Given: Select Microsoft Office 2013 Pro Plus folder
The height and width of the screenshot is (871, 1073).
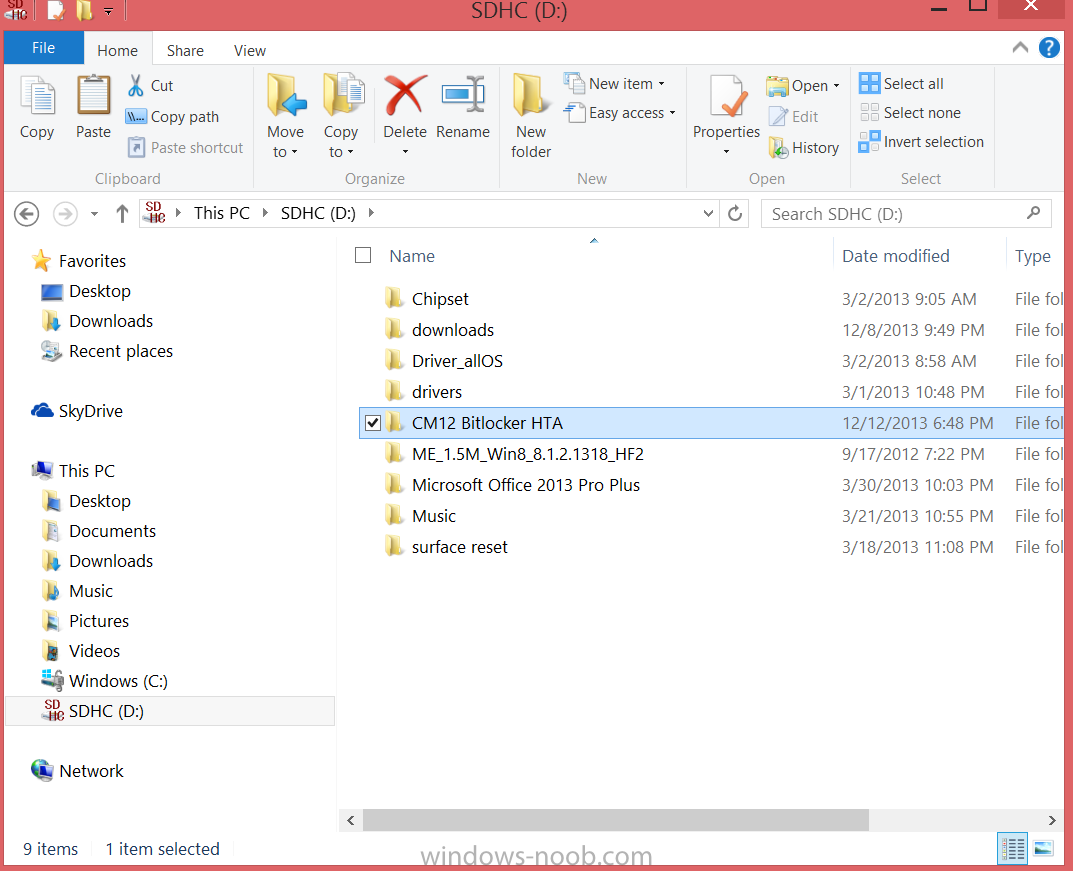Looking at the screenshot, I should (526, 484).
